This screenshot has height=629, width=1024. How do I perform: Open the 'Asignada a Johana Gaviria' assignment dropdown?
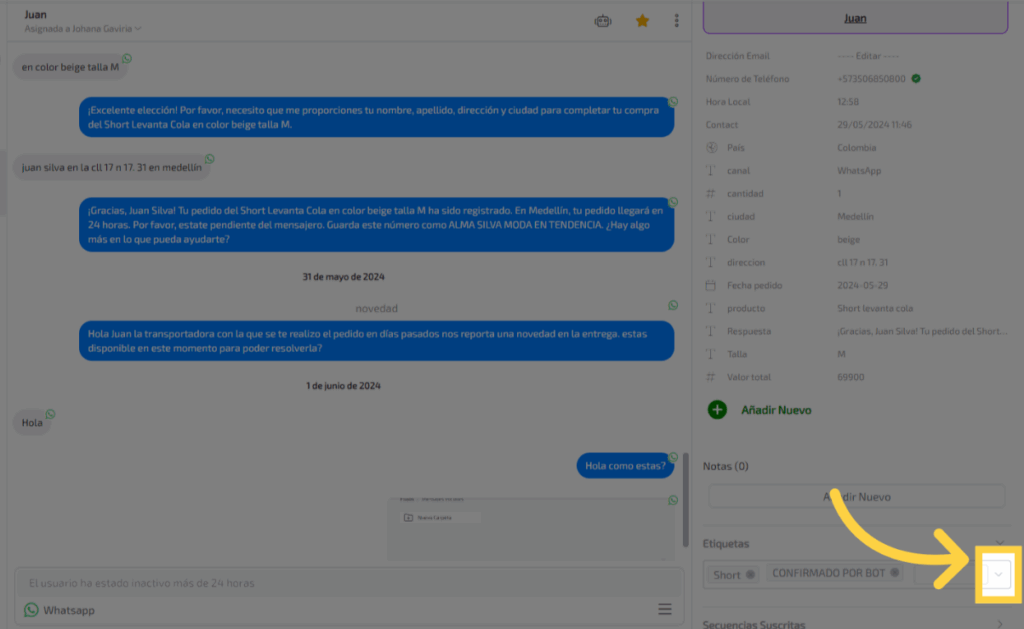click(x=83, y=29)
